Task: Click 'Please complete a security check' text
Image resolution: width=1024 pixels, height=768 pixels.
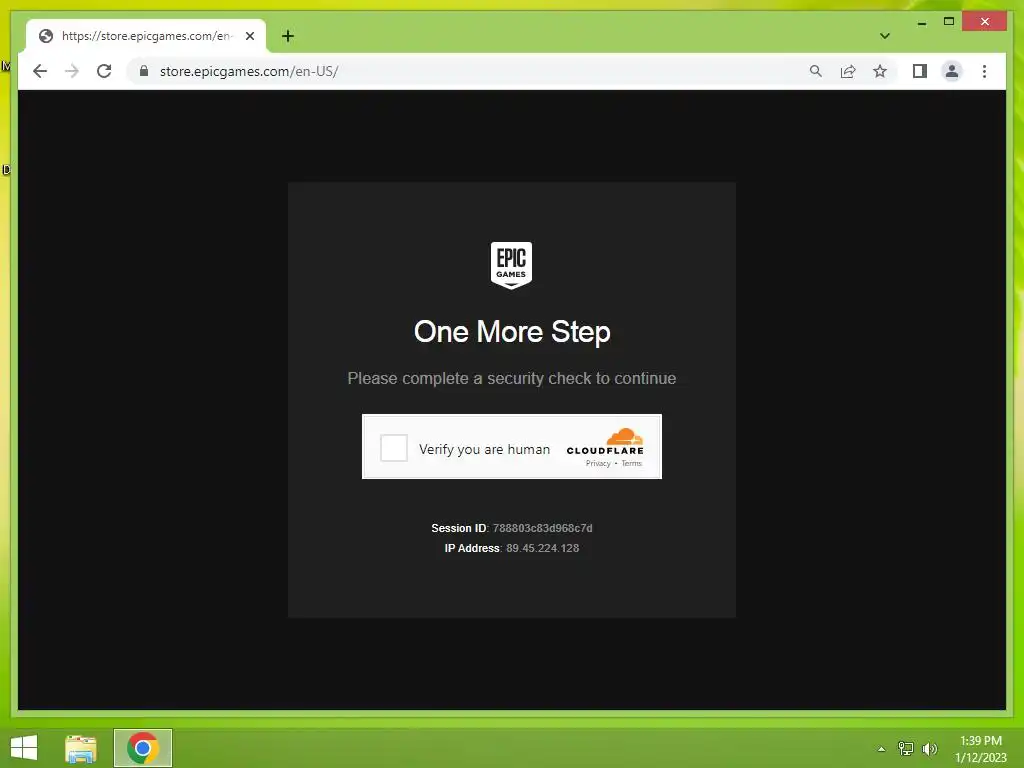Action: 511,378
